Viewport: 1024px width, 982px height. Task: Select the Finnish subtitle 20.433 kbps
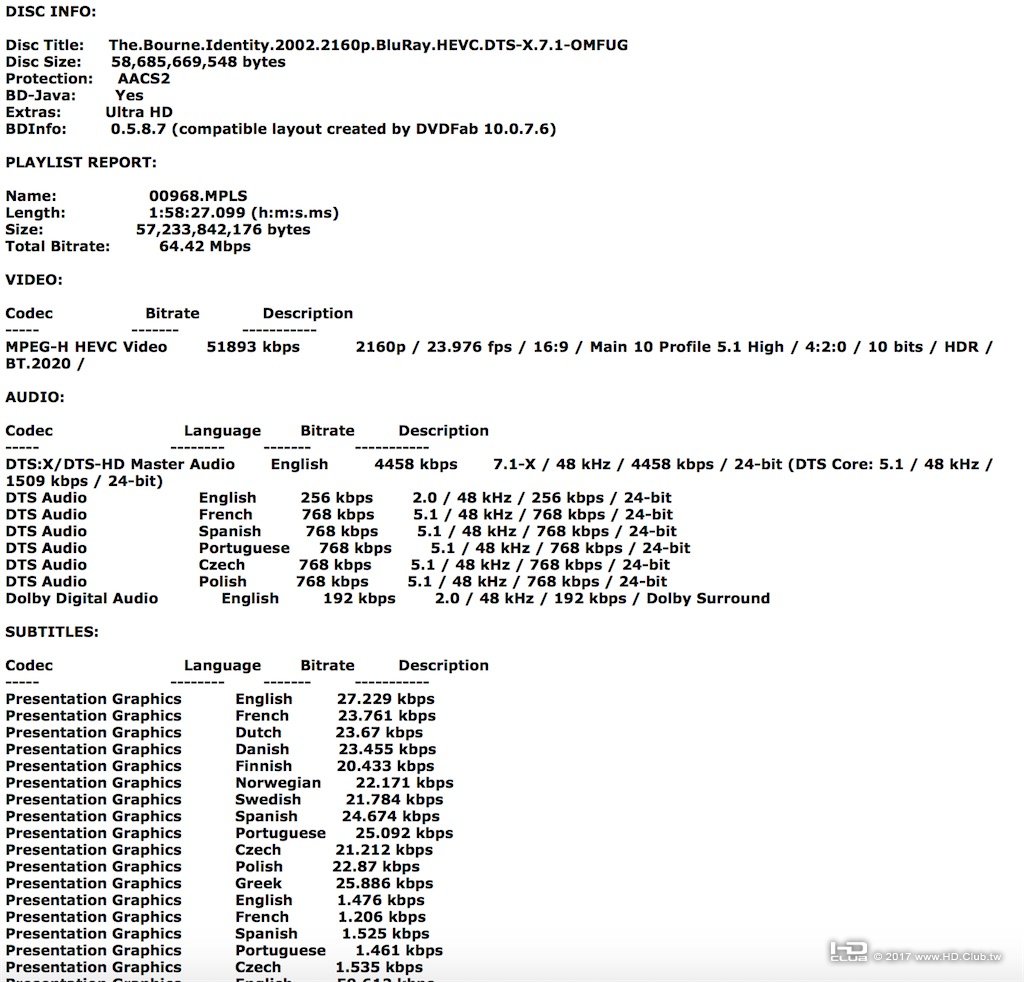point(385,767)
